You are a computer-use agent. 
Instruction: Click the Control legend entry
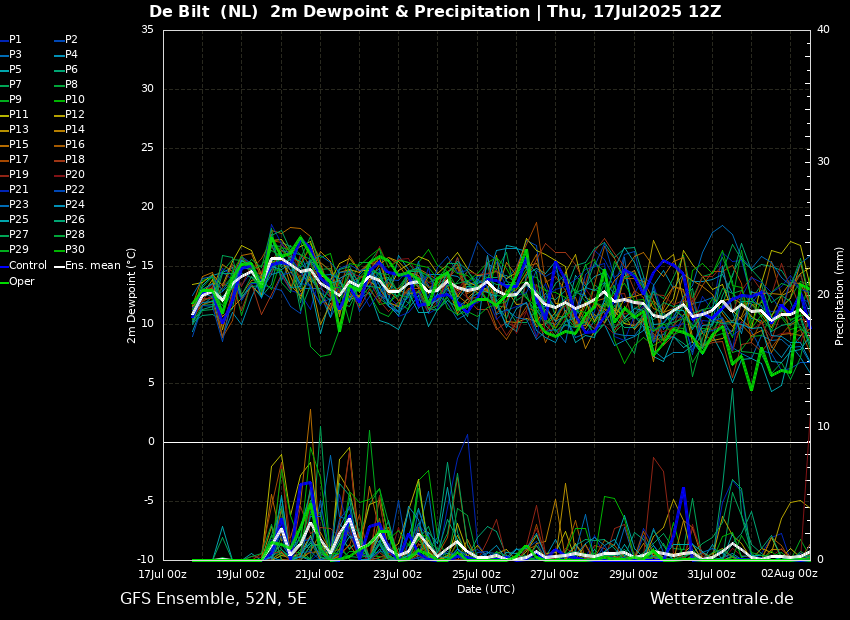(x=27, y=266)
